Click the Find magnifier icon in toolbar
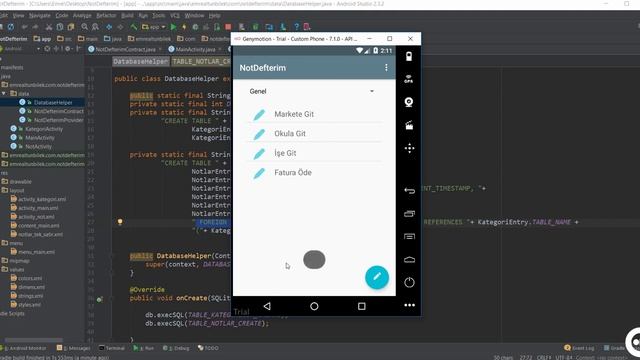The width and height of the screenshot is (640, 360). click(84, 27)
